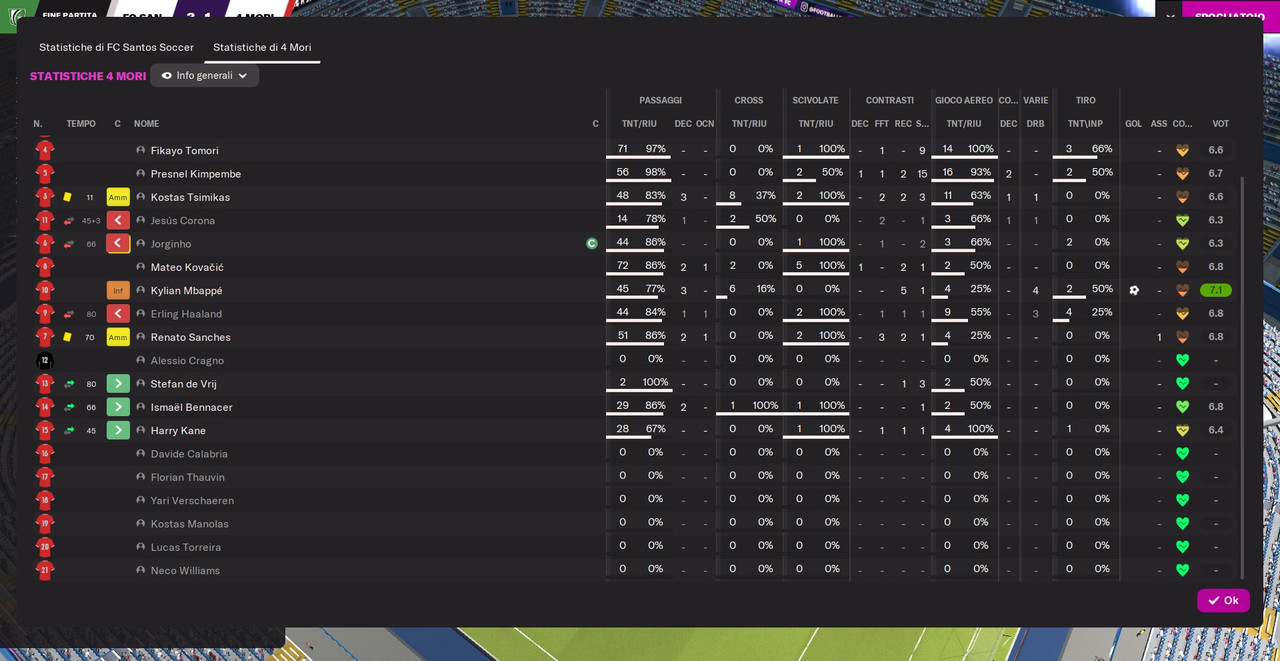The image size is (1280, 661).
Task: Click Kostas Tsimikas' yellow card icon
Action: (67, 197)
